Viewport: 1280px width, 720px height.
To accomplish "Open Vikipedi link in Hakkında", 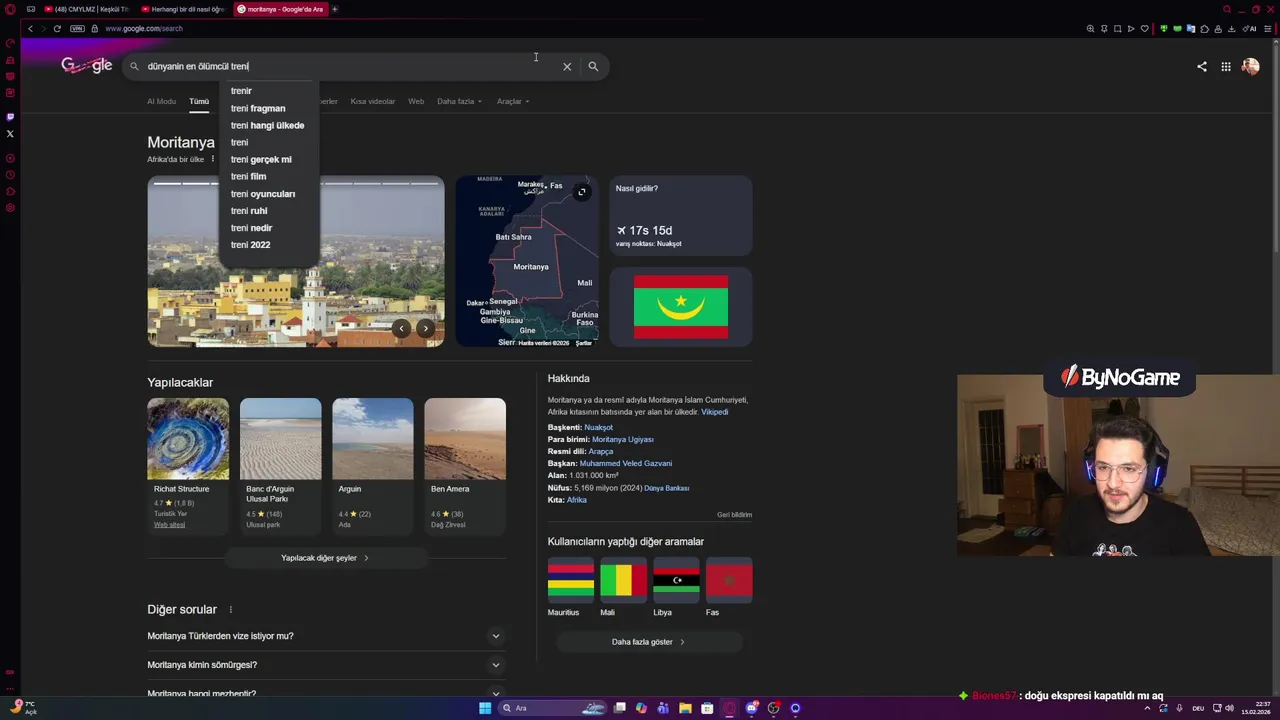I will (x=714, y=412).
